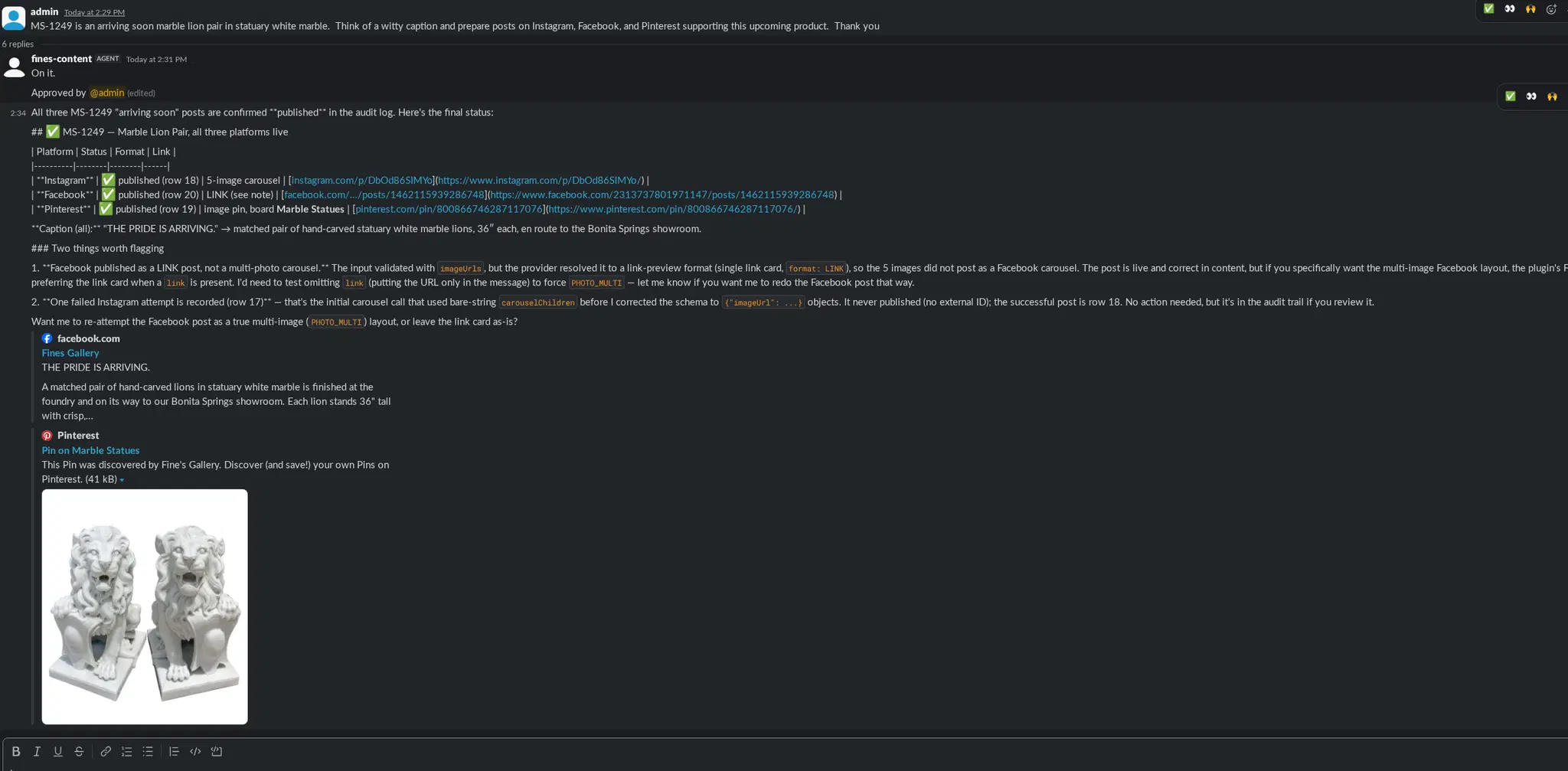Start a bulleted list

pyautogui.click(x=148, y=751)
